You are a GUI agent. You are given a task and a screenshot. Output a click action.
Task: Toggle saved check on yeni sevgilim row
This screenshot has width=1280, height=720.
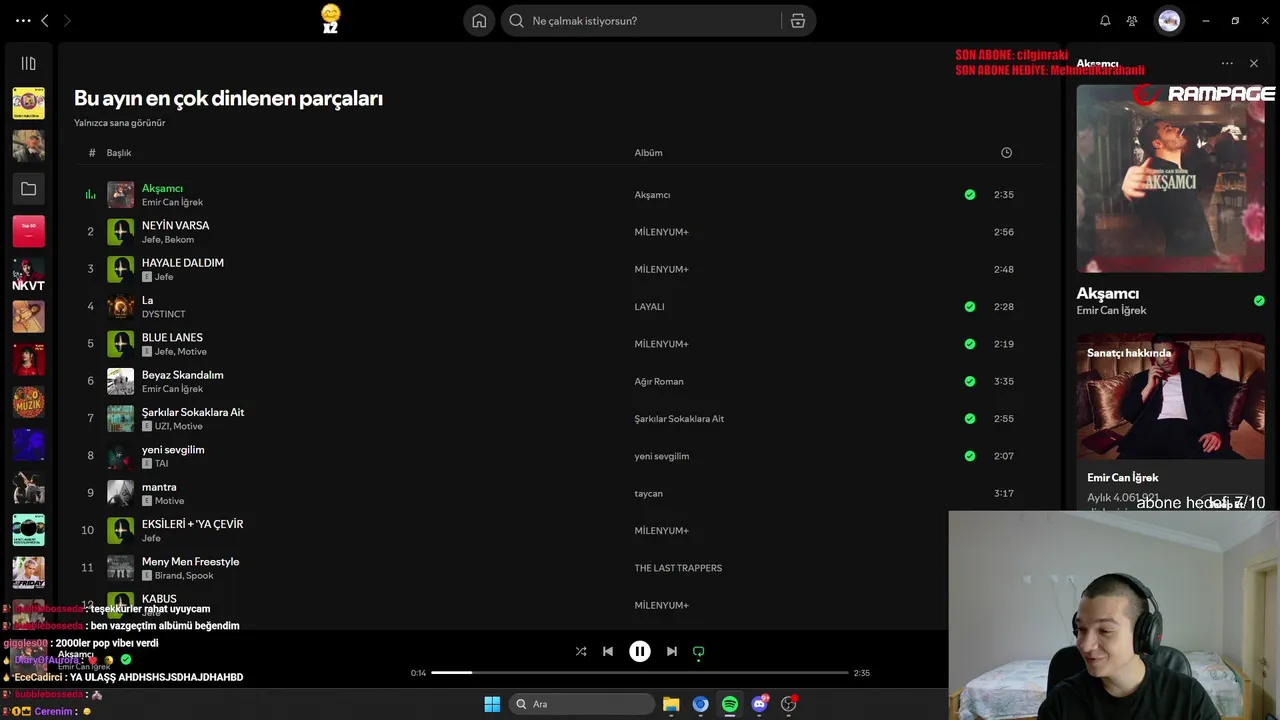coord(970,456)
